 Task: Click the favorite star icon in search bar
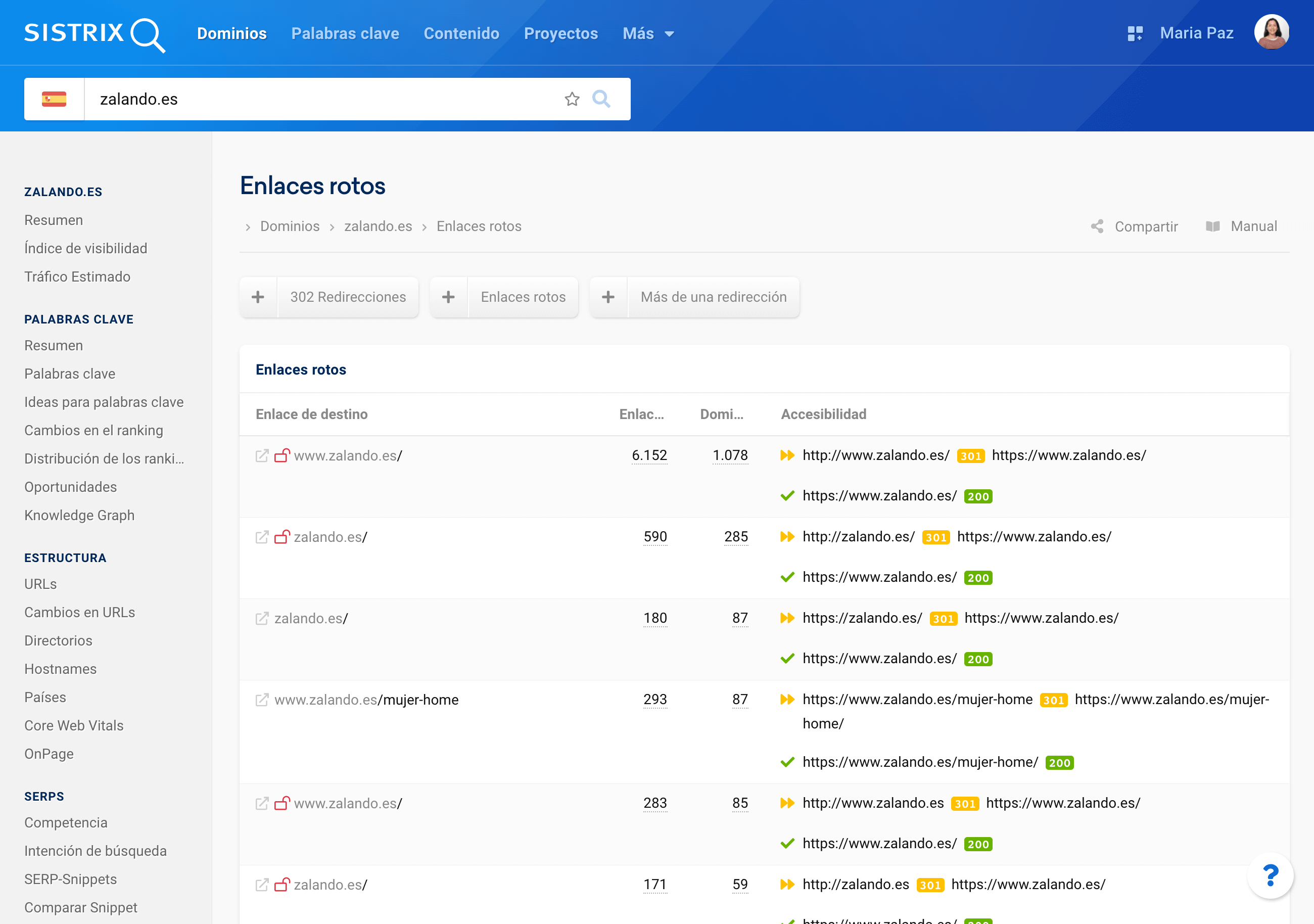click(x=572, y=99)
